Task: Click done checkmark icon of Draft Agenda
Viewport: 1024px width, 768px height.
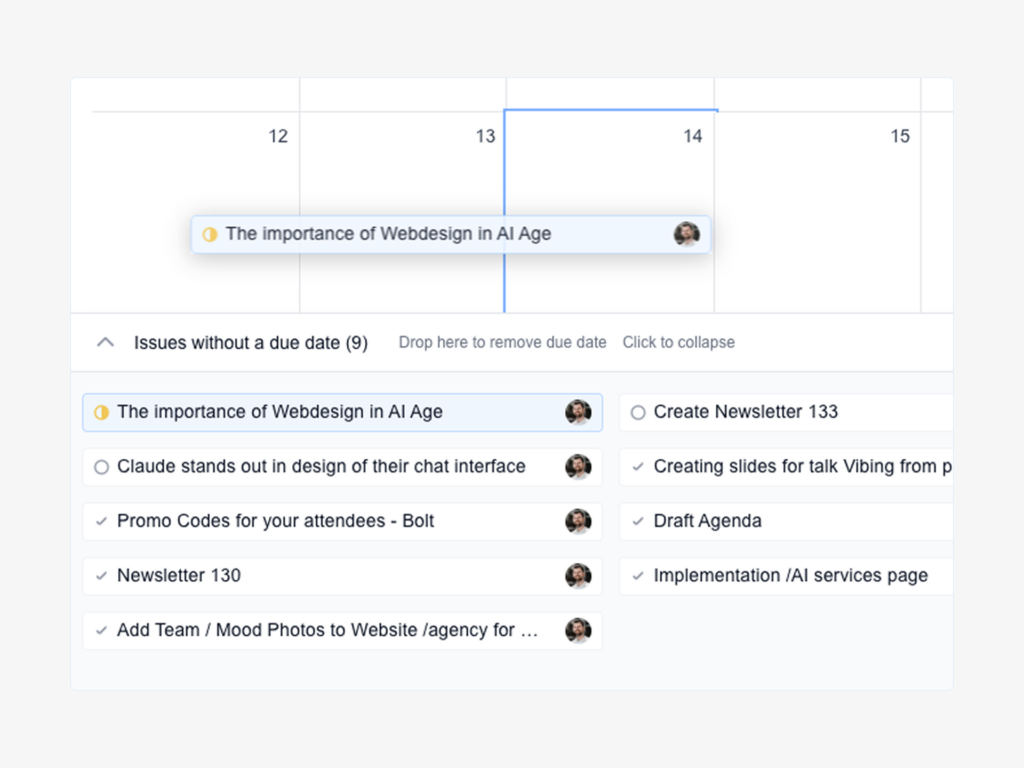Action: (x=638, y=521)
